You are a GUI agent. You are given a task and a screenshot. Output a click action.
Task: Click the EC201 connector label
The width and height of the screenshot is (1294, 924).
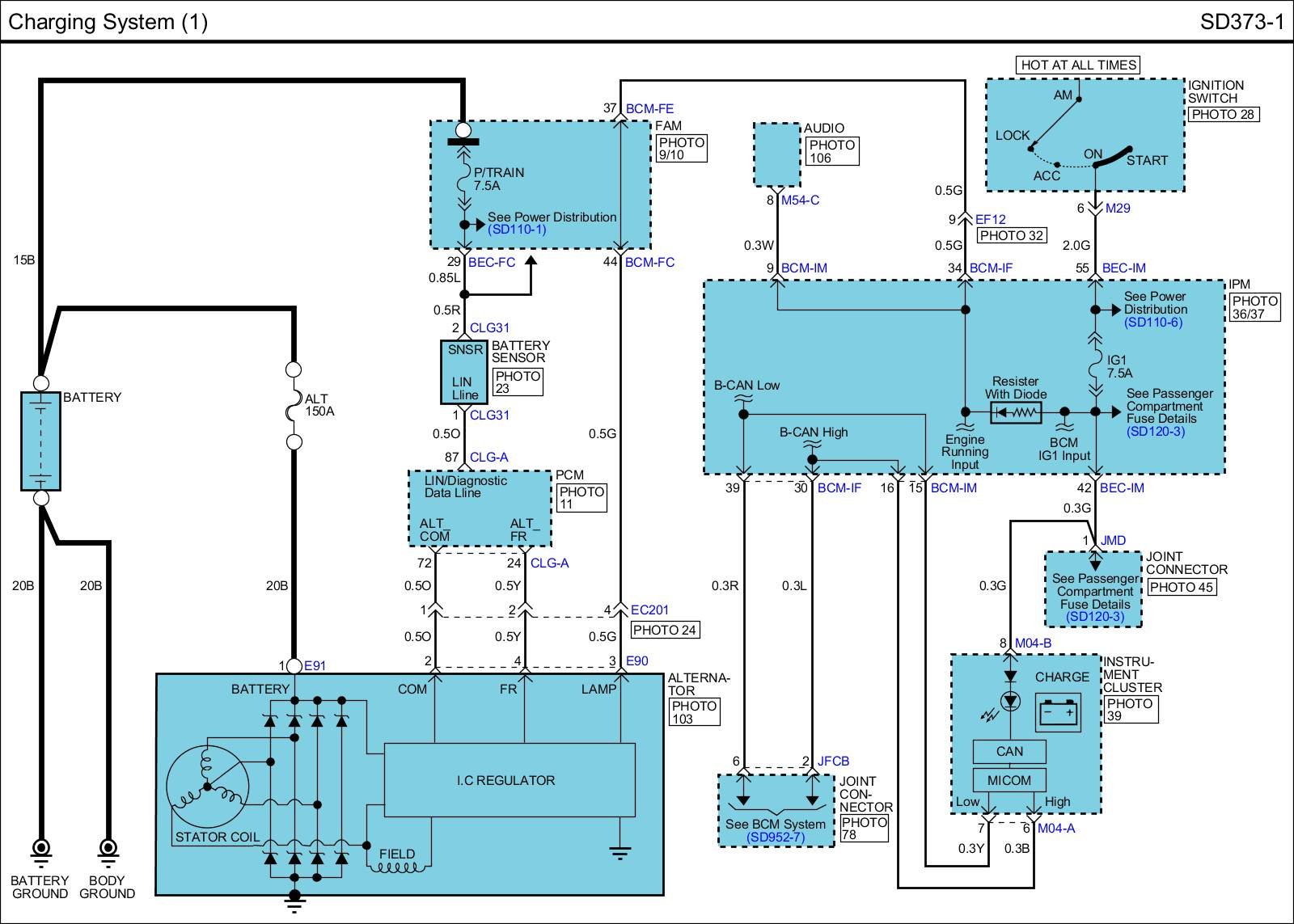tap(649, 610)
